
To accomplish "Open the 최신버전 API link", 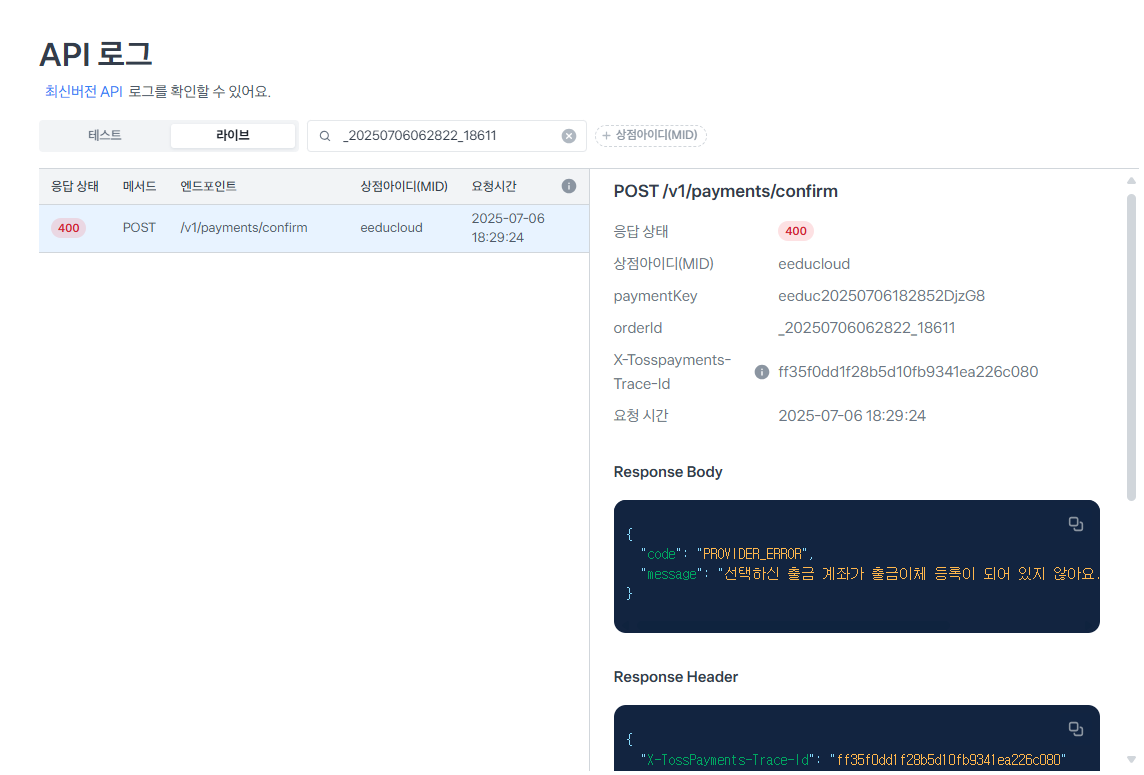I will click(x=84, y=92).
